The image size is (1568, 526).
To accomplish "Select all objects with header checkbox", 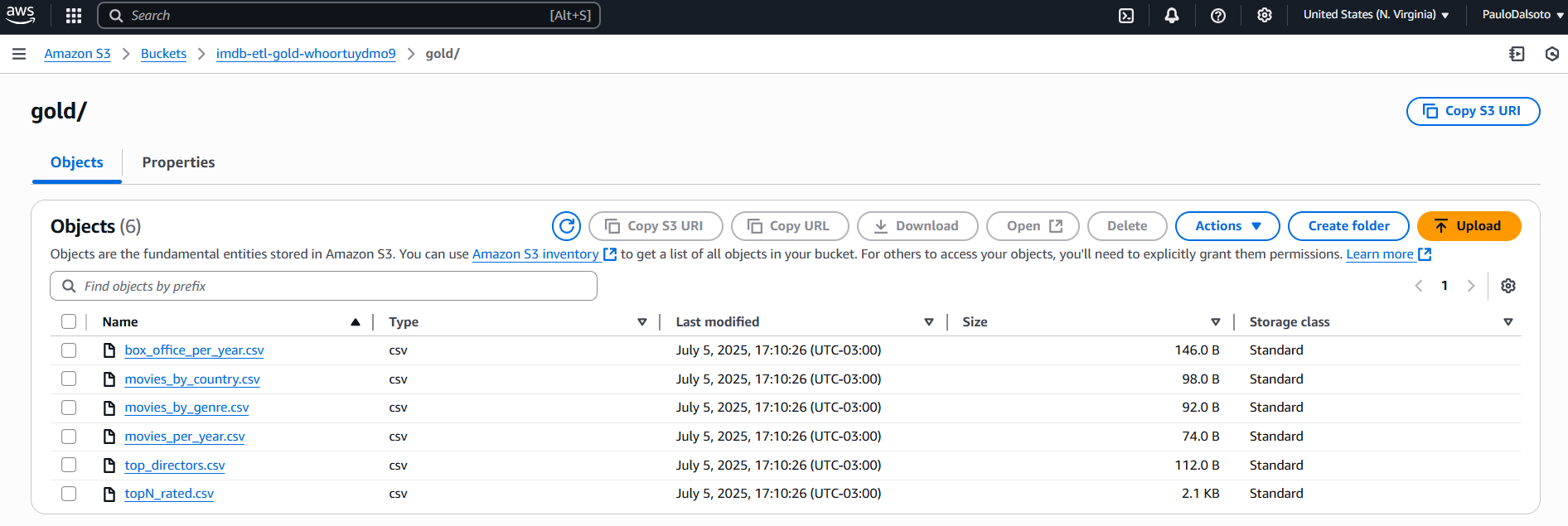I will point(69,321).
